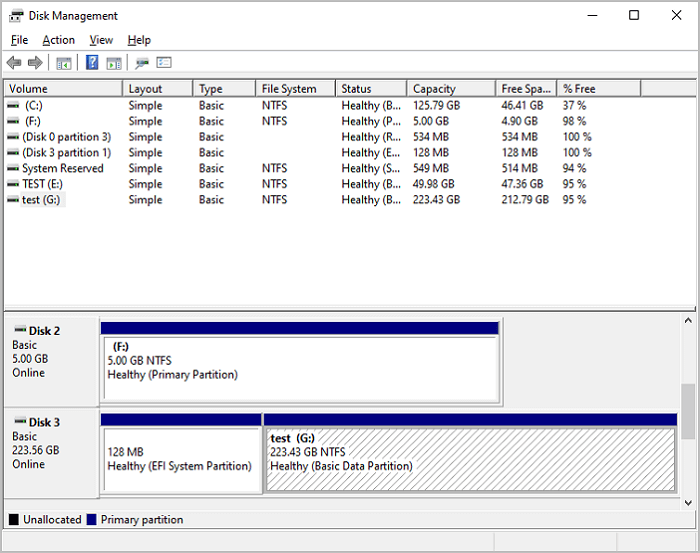
Task: Click the Back arrow in the toolbar
Action: (14, 63)
